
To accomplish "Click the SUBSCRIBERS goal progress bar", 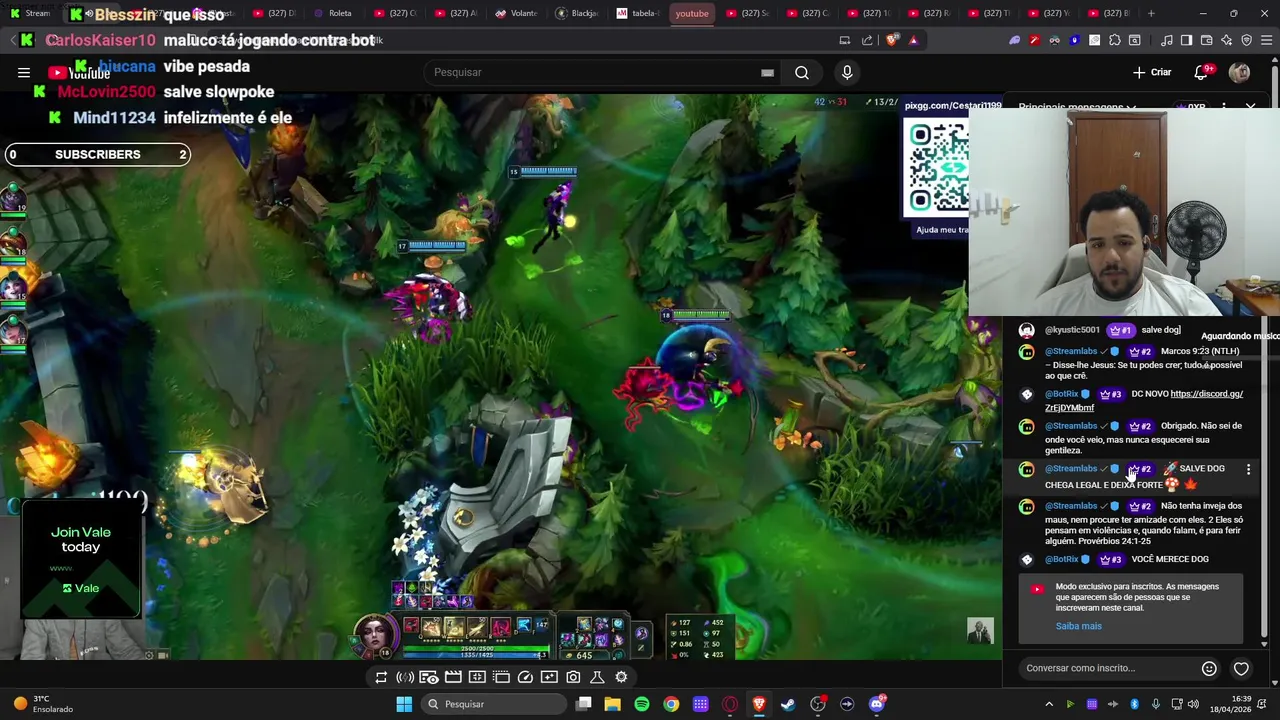I will tap(96, 154).
